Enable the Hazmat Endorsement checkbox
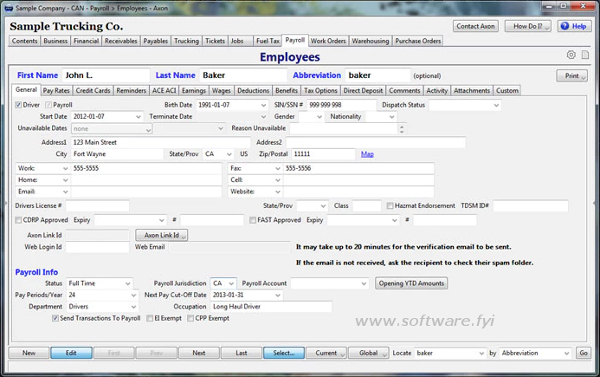 (390, 206)
